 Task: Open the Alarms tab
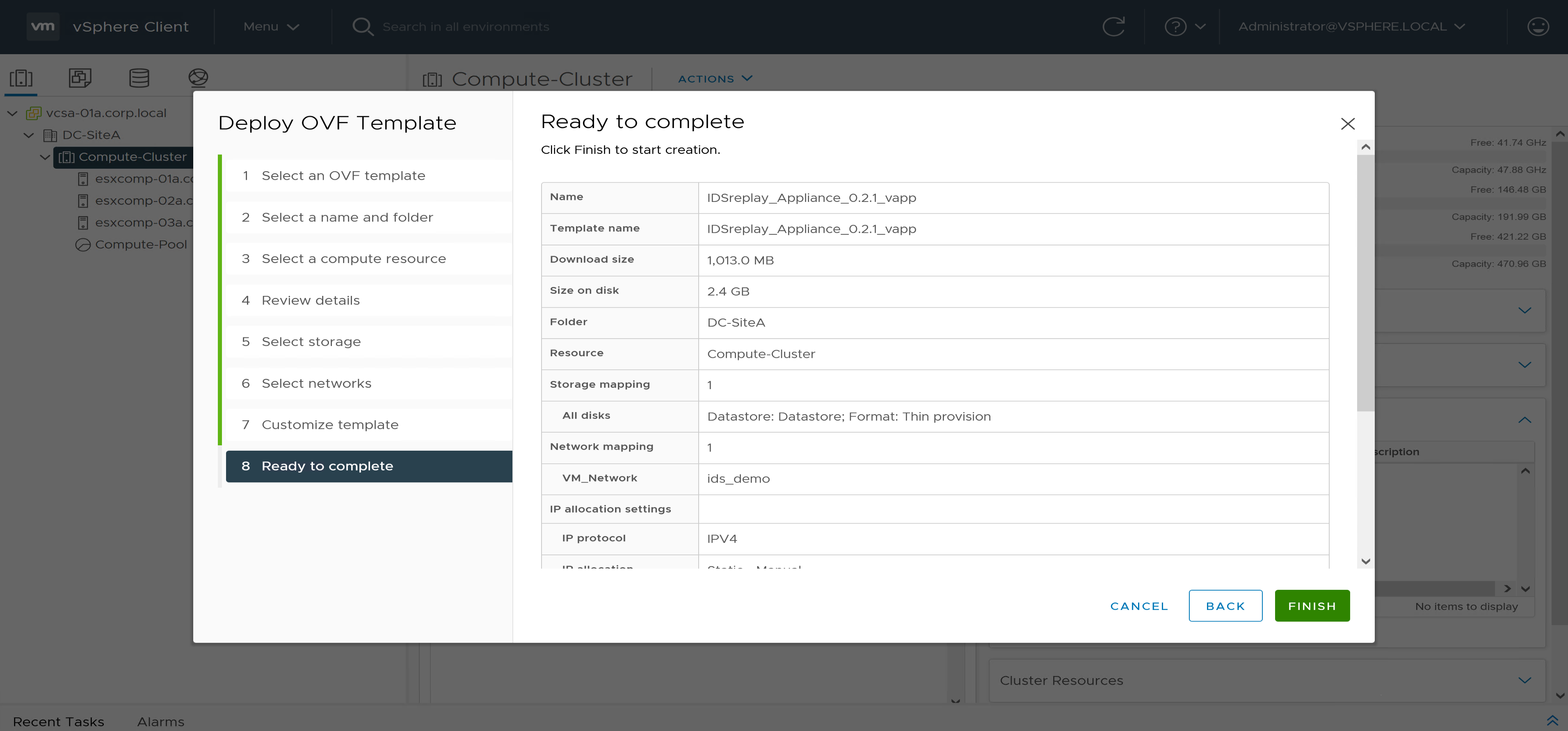tap(161, 722)
